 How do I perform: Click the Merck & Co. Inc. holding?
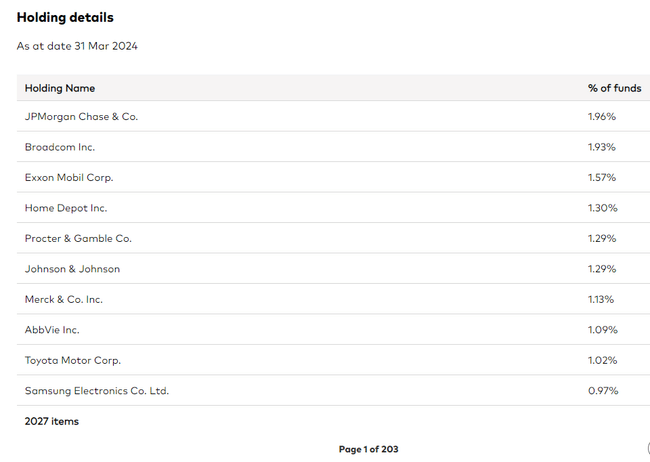[x=64, y=299]
